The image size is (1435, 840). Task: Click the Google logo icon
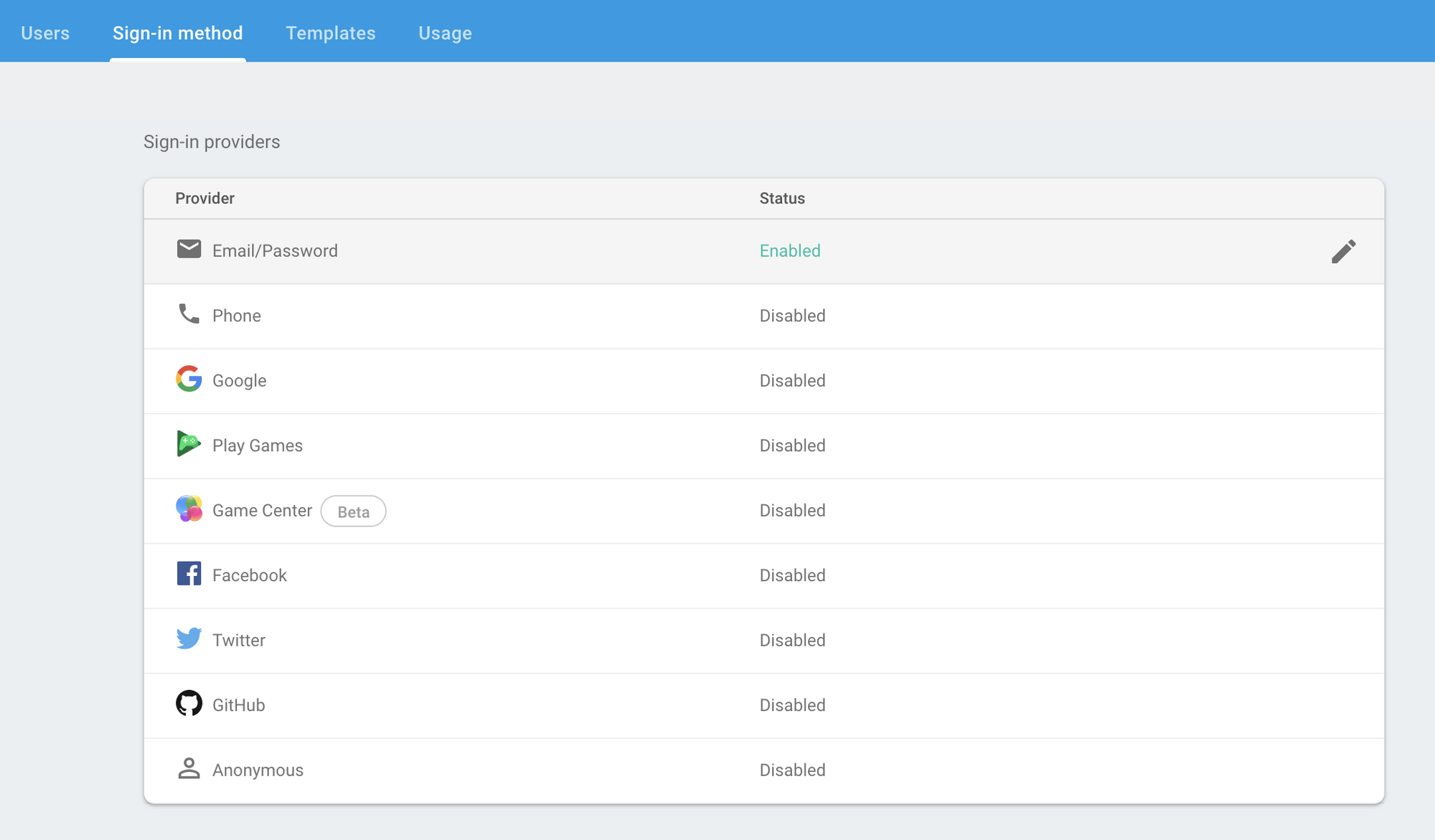coord(189,379)
